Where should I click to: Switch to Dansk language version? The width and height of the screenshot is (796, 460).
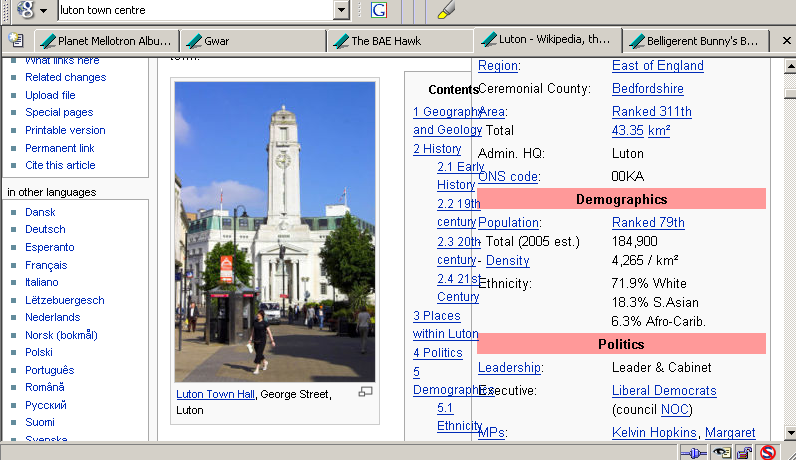pyautogui.click(x=40, y=212)
